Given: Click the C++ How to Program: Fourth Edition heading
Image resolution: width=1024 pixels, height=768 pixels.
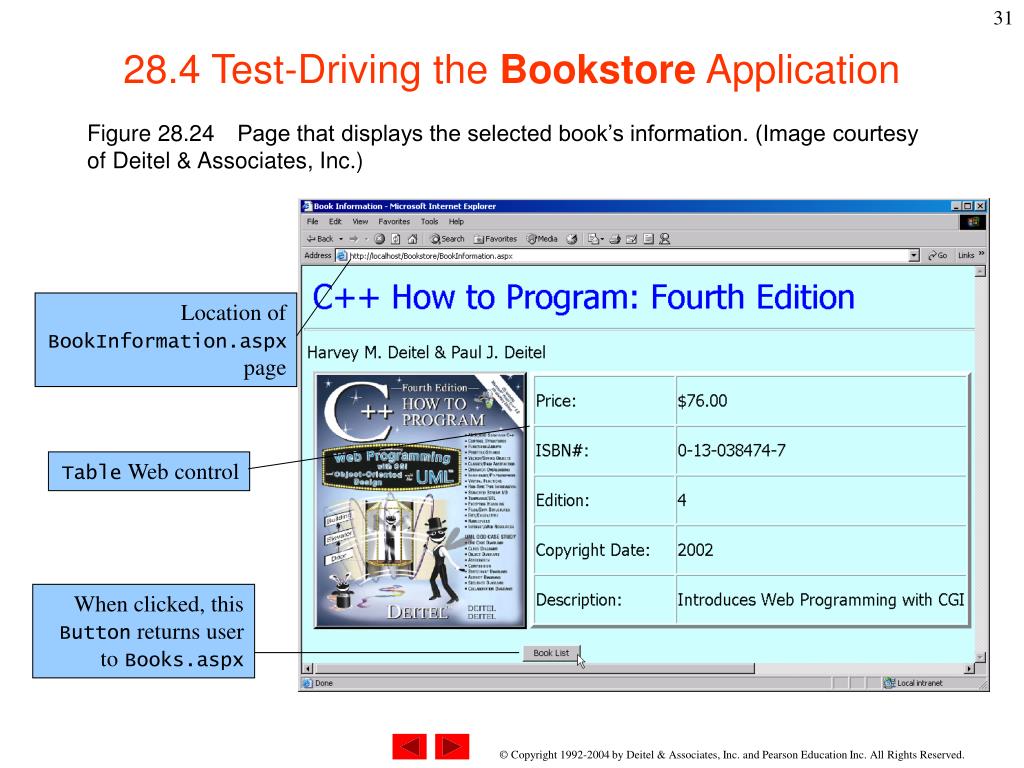Looking at the screenshot, I should pos(583,298).
